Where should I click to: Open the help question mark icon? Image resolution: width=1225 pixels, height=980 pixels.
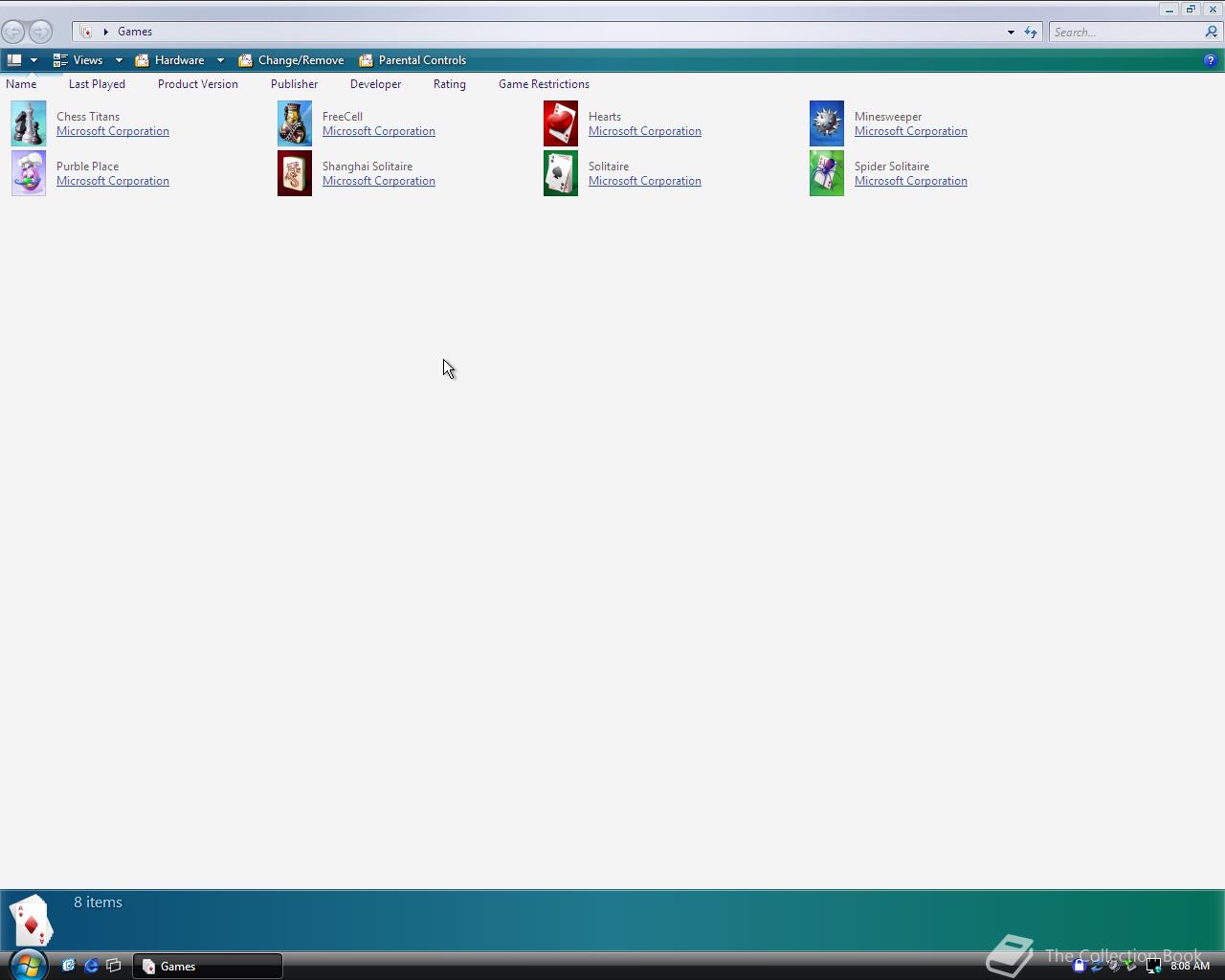(x=1210, y=60)
